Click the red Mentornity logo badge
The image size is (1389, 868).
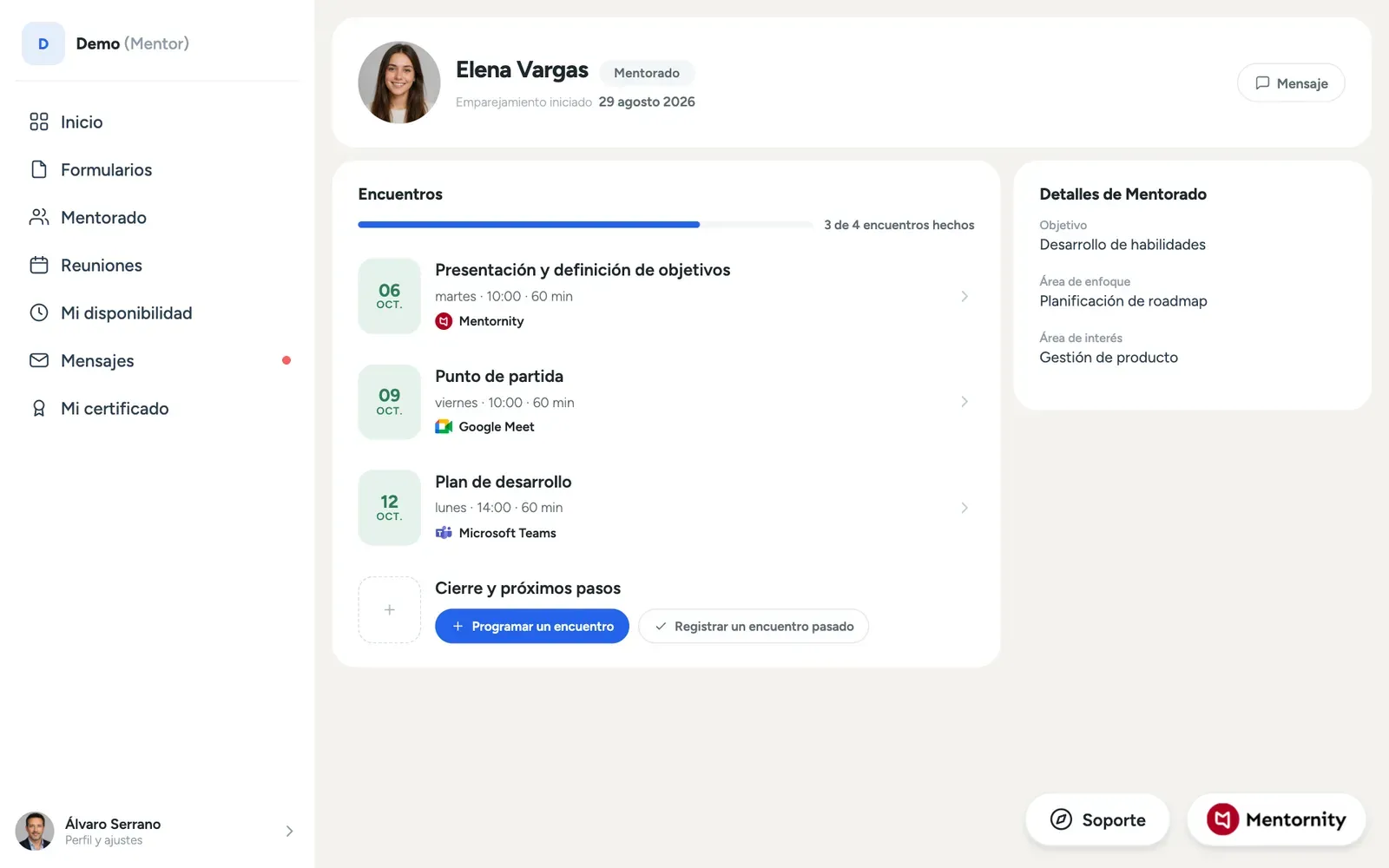pyautogui.click(x=1222, y=819)
